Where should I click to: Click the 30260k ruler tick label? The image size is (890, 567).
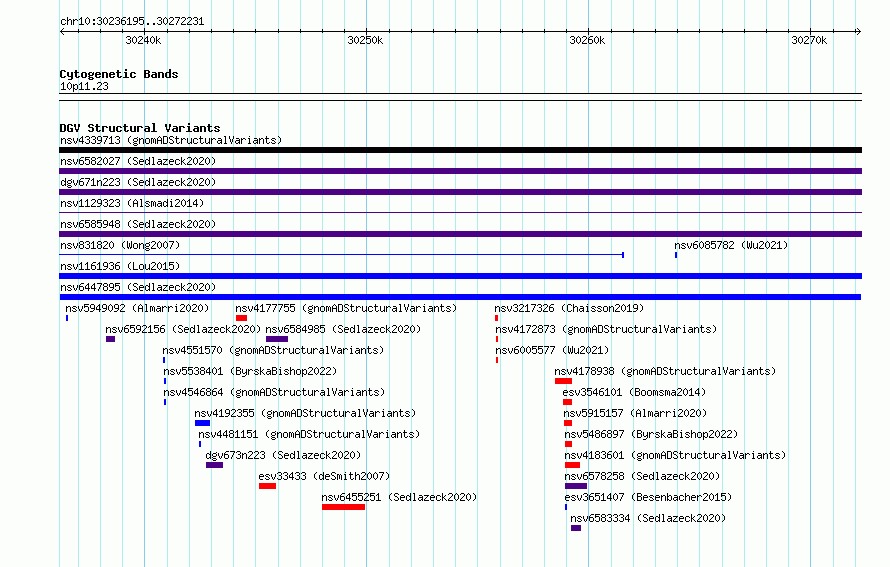pyautogui.click(x=587, y=40)
